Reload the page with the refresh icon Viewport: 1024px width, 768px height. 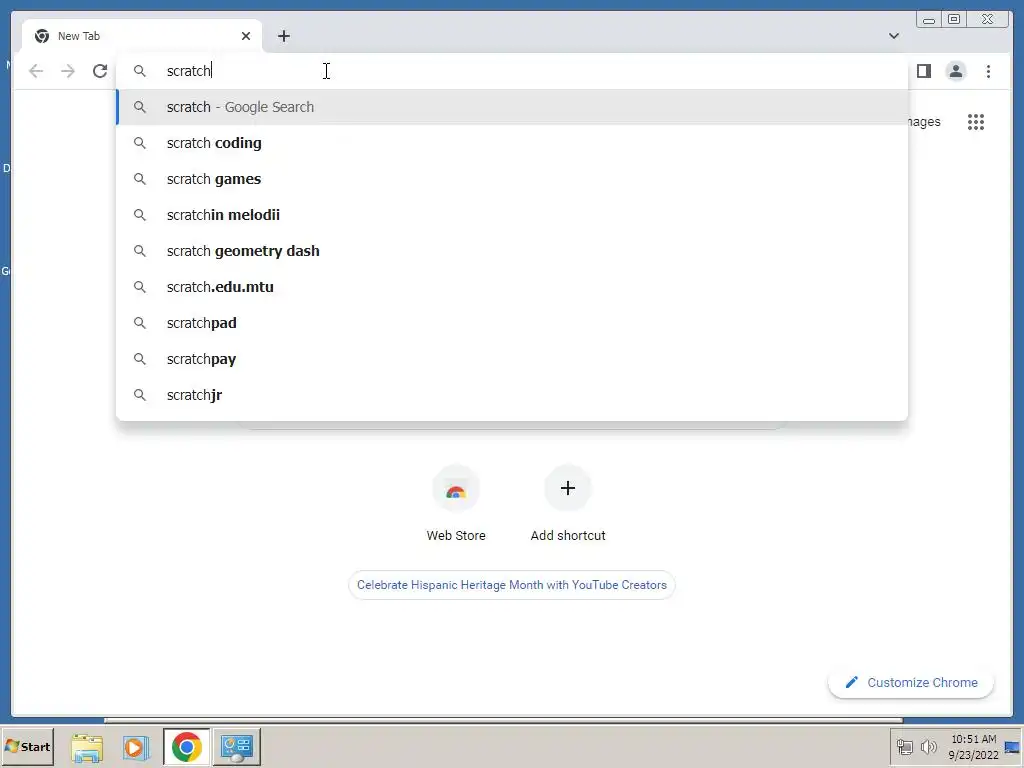pyautogui.click(x=100, y=71)
